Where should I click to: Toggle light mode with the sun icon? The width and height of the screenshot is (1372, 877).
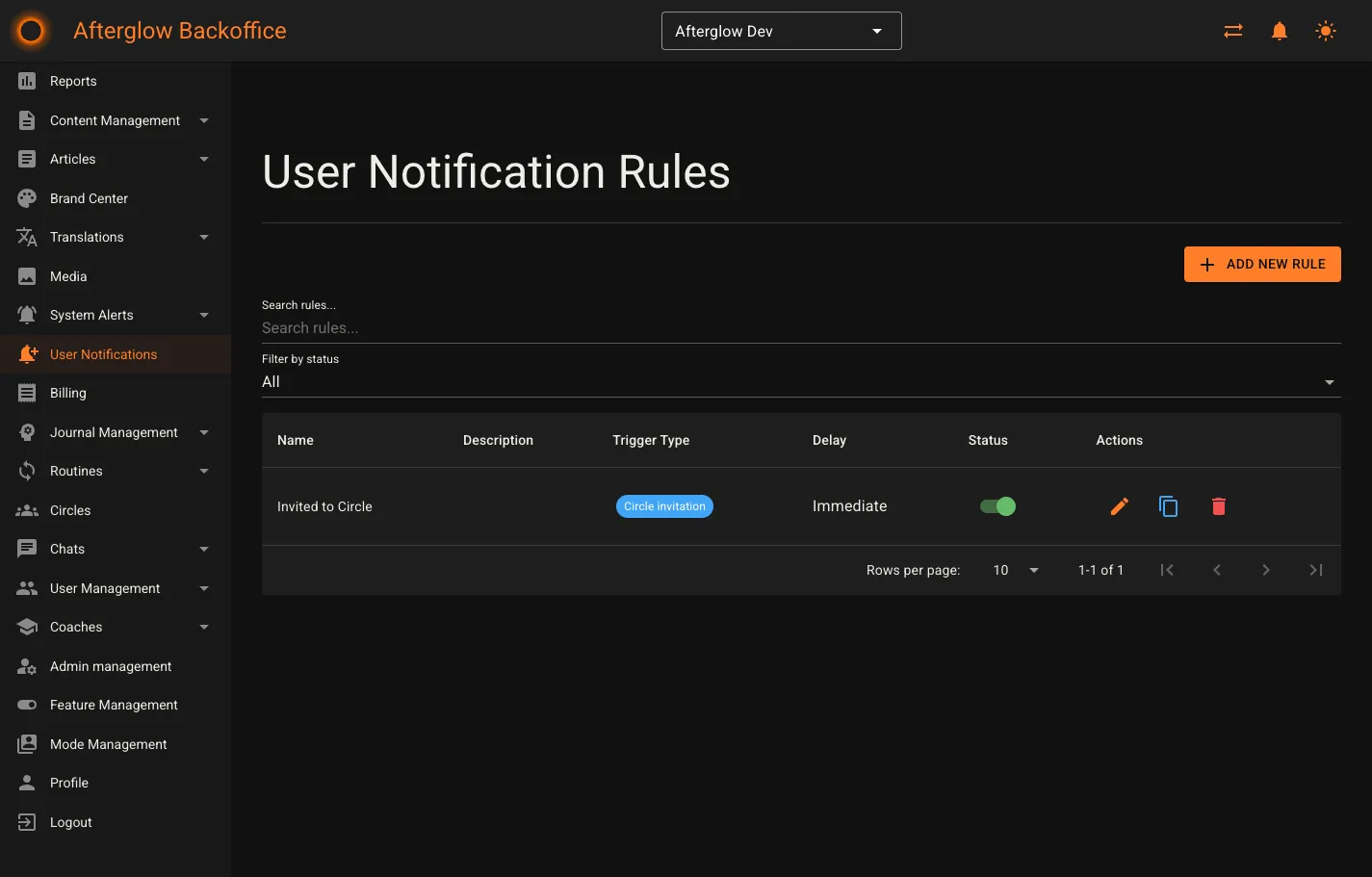point(1326,30)
